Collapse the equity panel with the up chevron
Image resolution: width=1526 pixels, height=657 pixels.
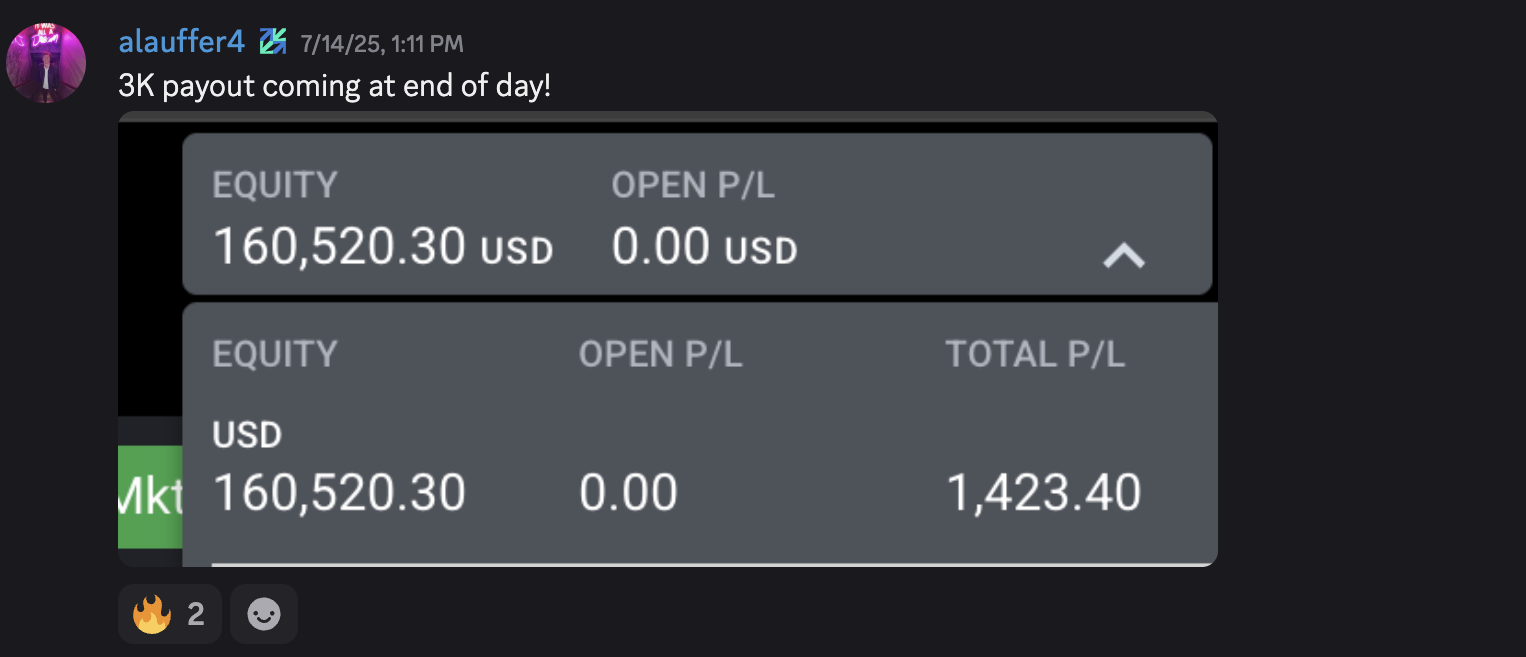coord(1123,257)
